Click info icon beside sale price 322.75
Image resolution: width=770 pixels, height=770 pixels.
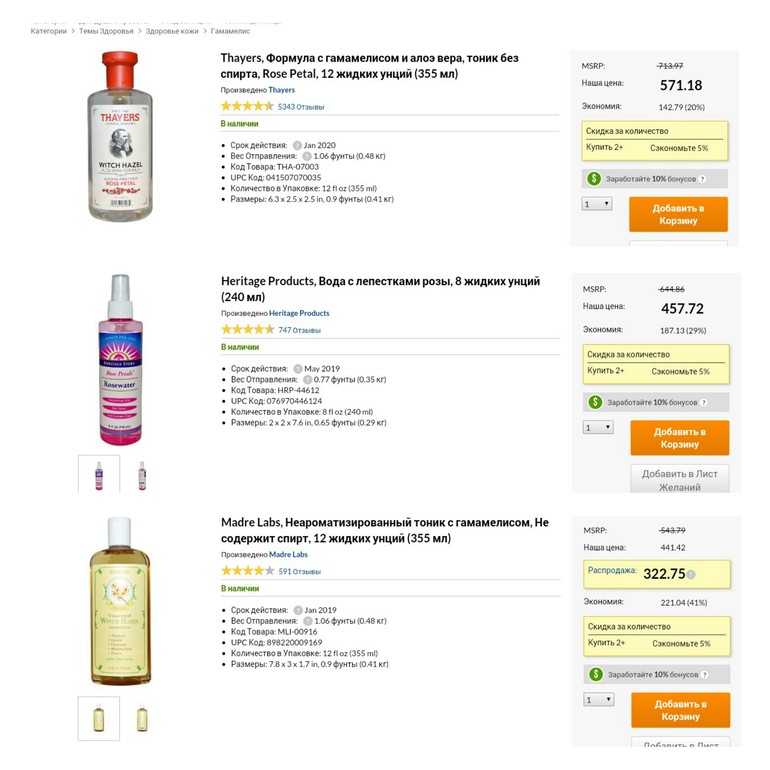click(691, 575)
